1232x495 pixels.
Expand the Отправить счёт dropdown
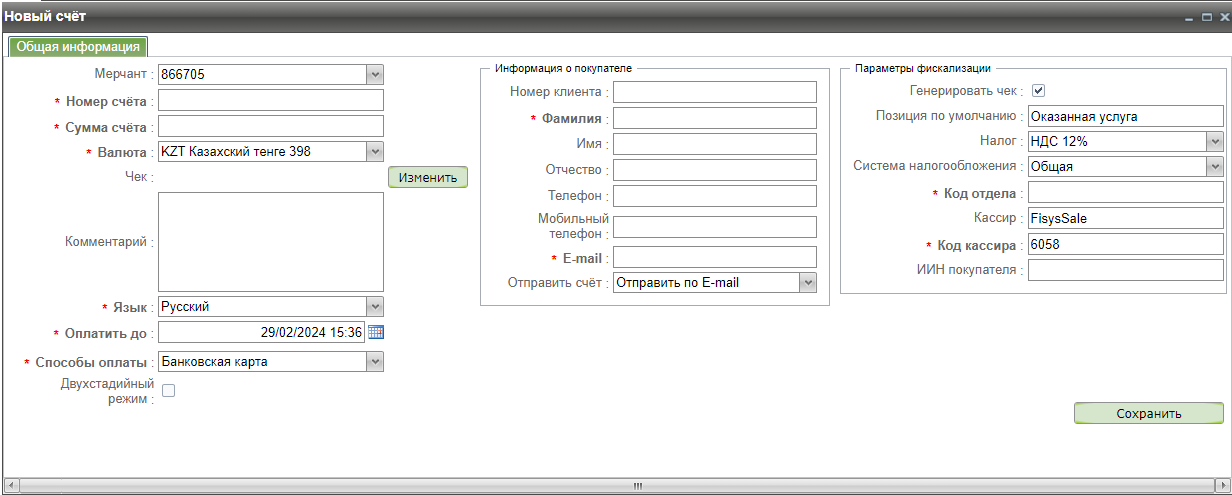click(808, 283)
